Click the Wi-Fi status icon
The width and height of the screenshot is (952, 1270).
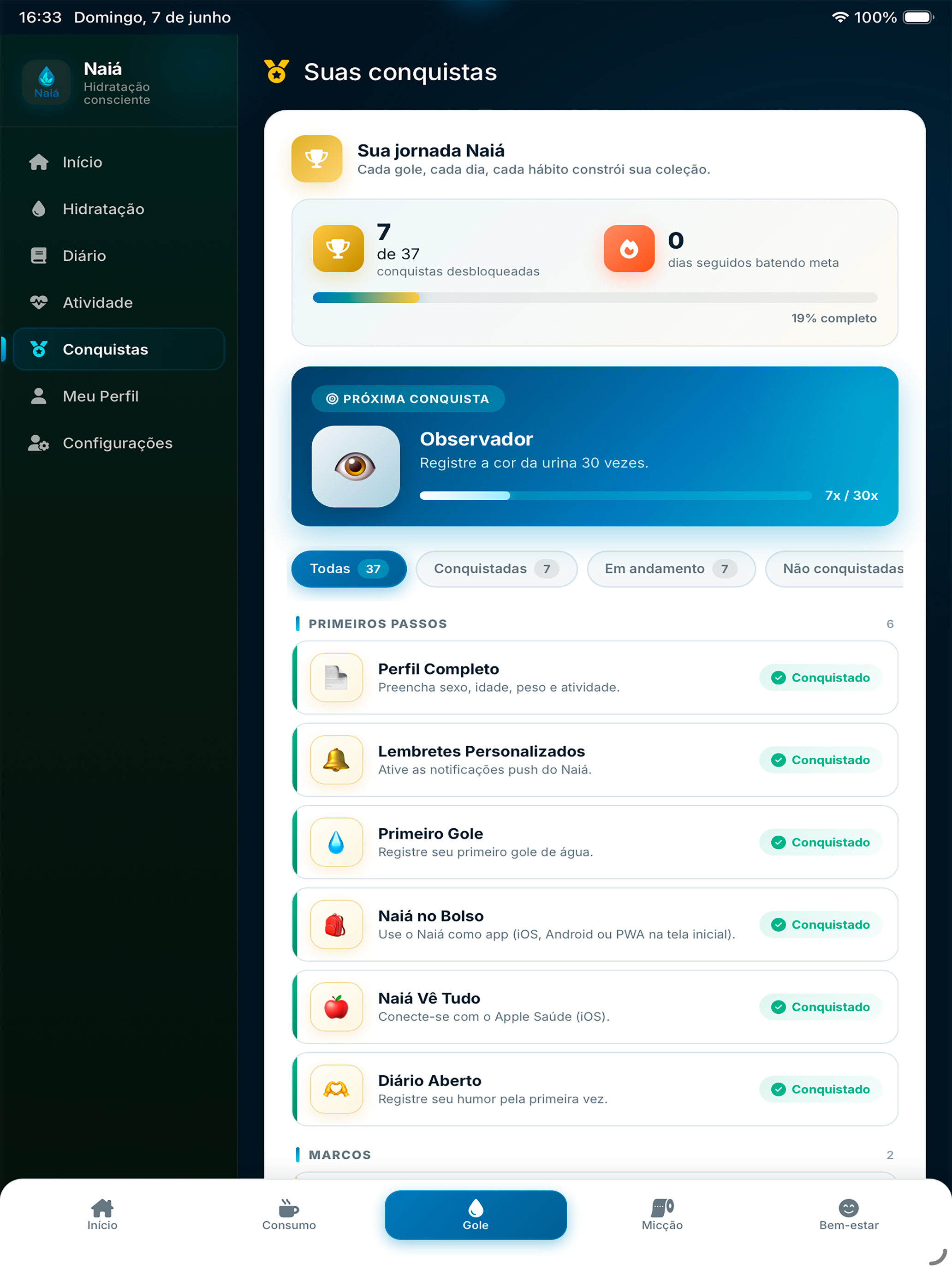coord(839,17)
